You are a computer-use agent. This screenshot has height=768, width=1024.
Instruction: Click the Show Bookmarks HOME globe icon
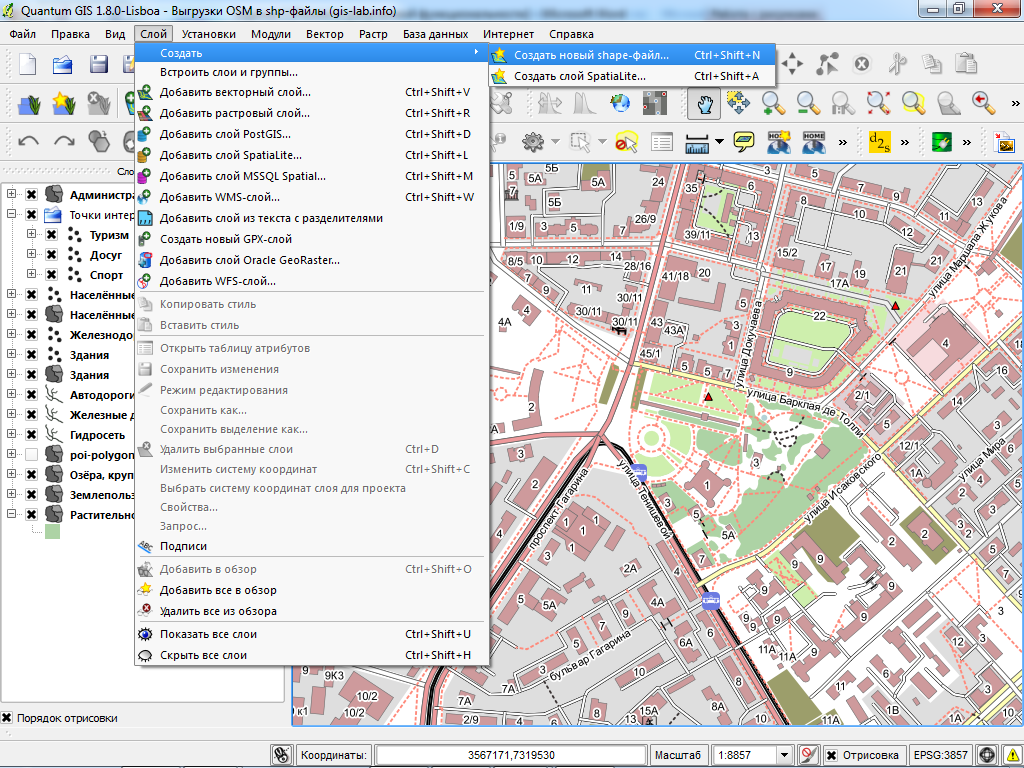click(814, 142)
